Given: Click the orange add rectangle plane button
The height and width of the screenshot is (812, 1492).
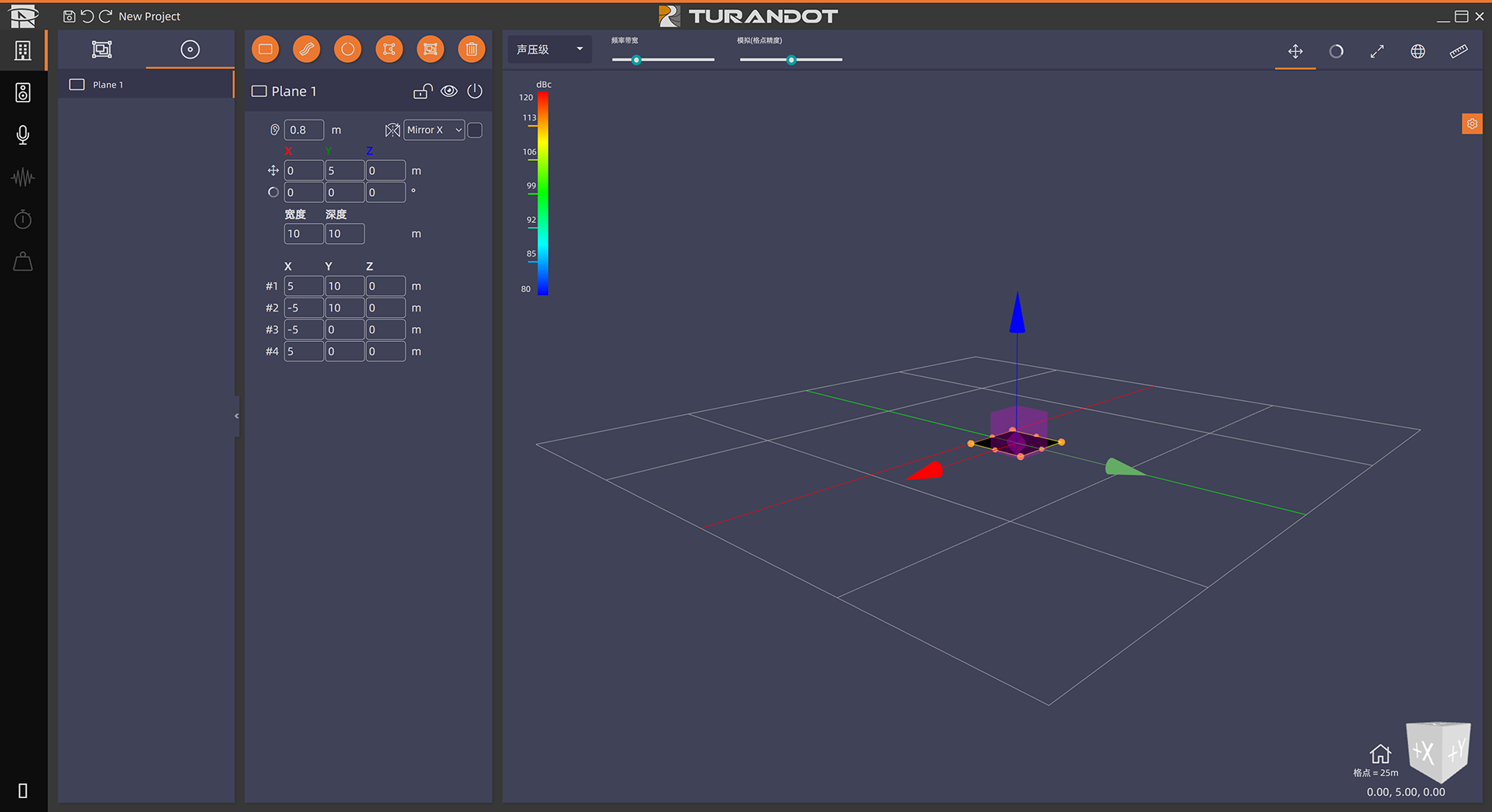Looking at the screenshot, I should pyautogui.click(x=265, y=50).
